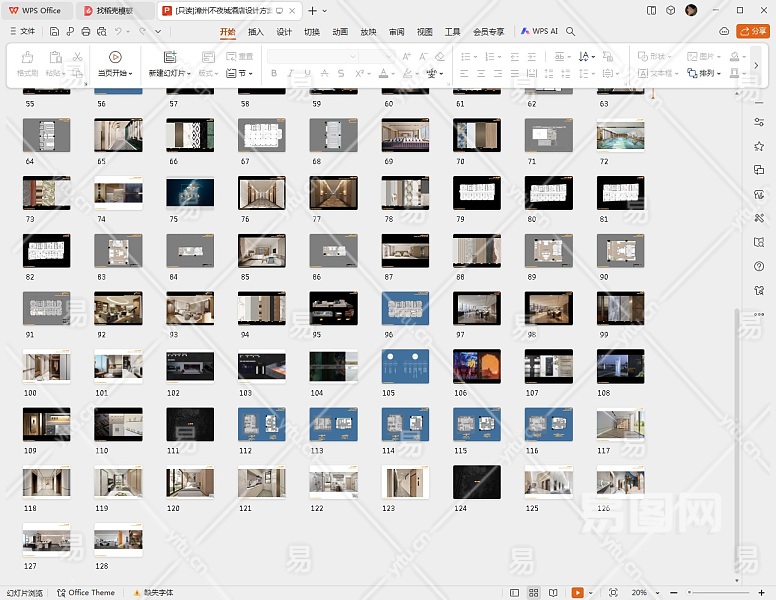Open the settings sliders icon in right sidebar
The height and width of the screenshot is (600, 776).
pyautogui.click(x=759, y=122)
